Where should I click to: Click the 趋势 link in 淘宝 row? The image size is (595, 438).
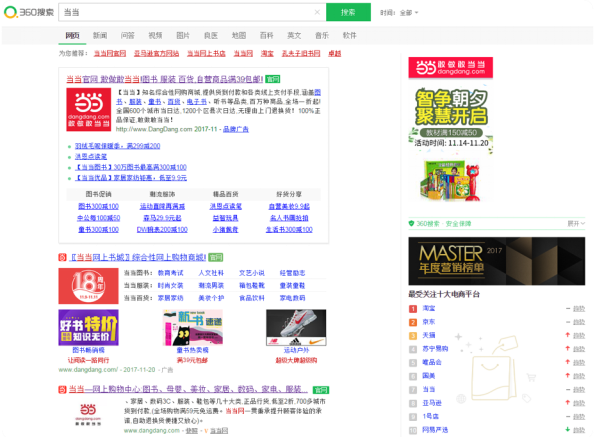579,309
